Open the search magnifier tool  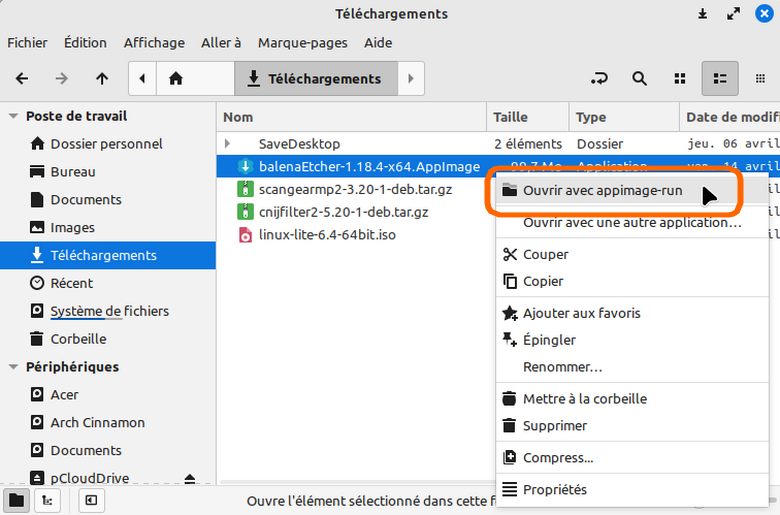[x=640, y=79]
